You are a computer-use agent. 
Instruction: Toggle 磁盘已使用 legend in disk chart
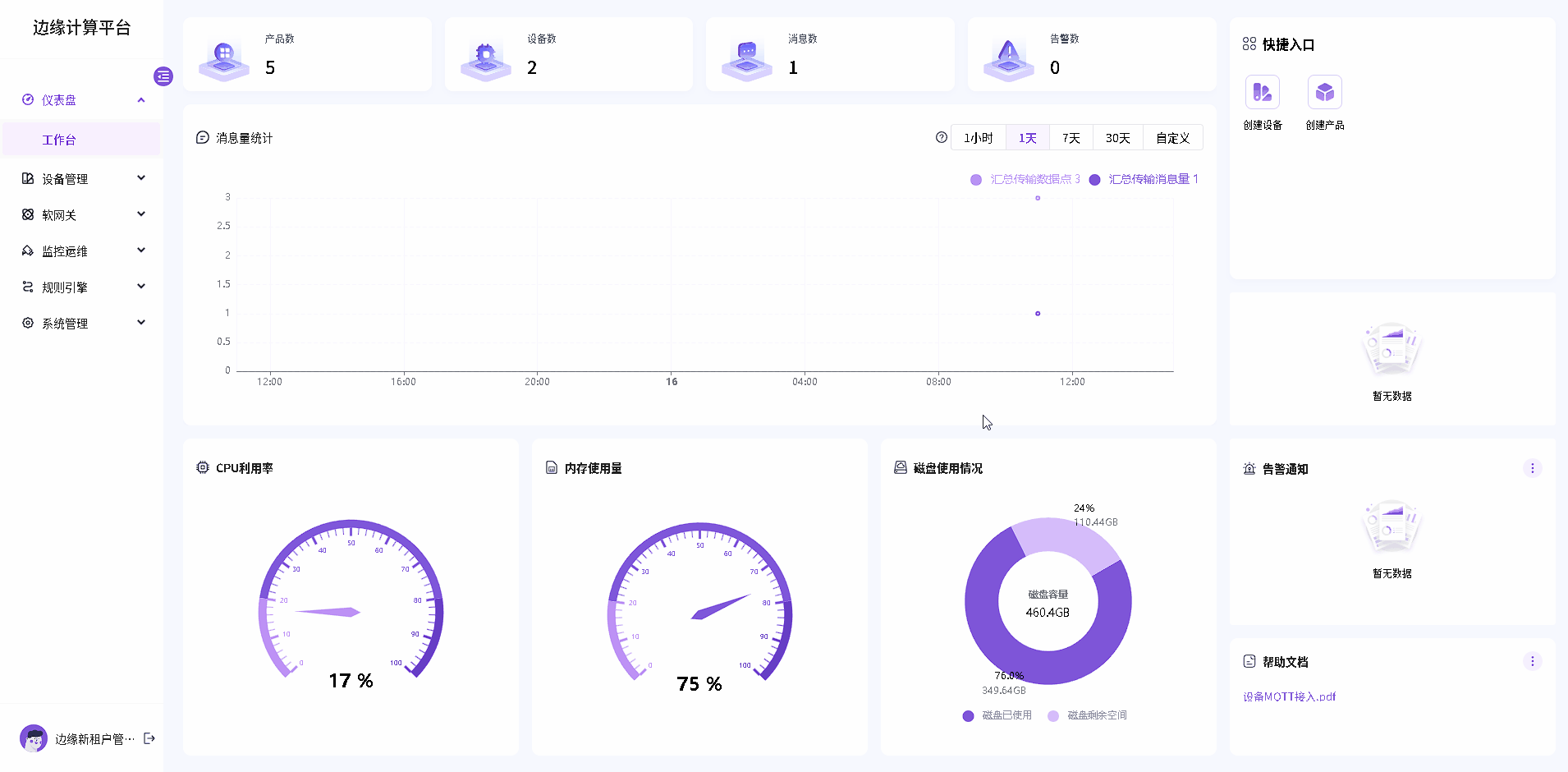pyautogui.click(x=997, y=715)
